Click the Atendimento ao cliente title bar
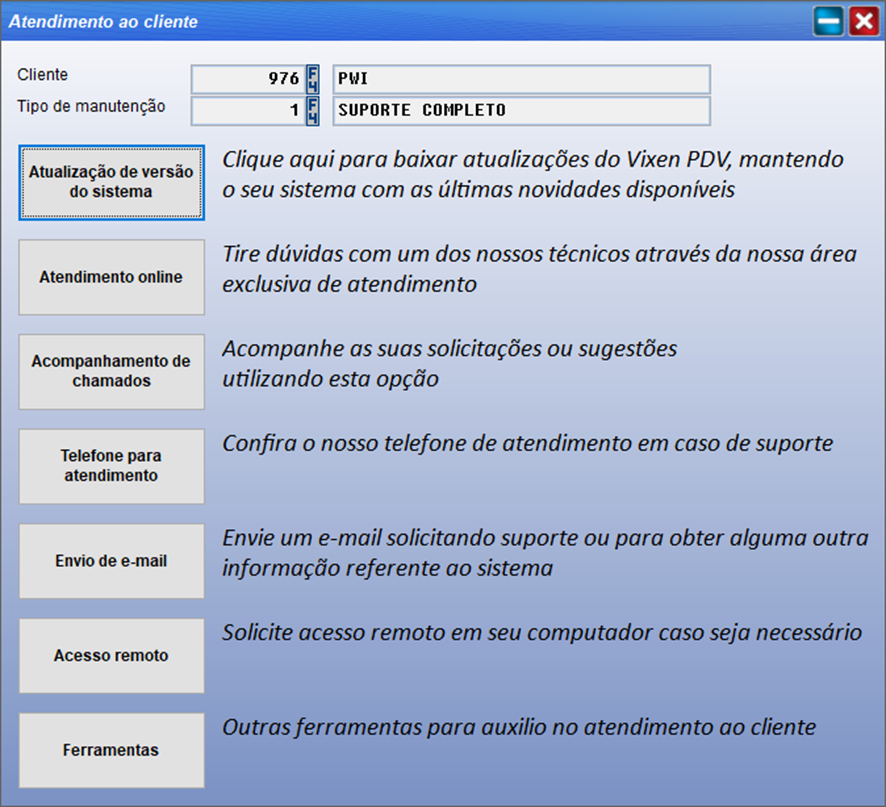Image resolution: width=886 pixels, height=807 pixels. click(400, 21)
